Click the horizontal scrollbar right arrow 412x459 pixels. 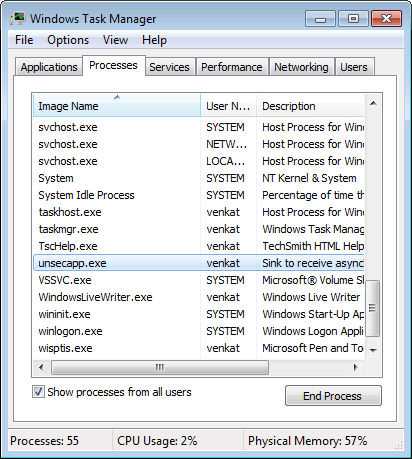click(x=356, y=367)
